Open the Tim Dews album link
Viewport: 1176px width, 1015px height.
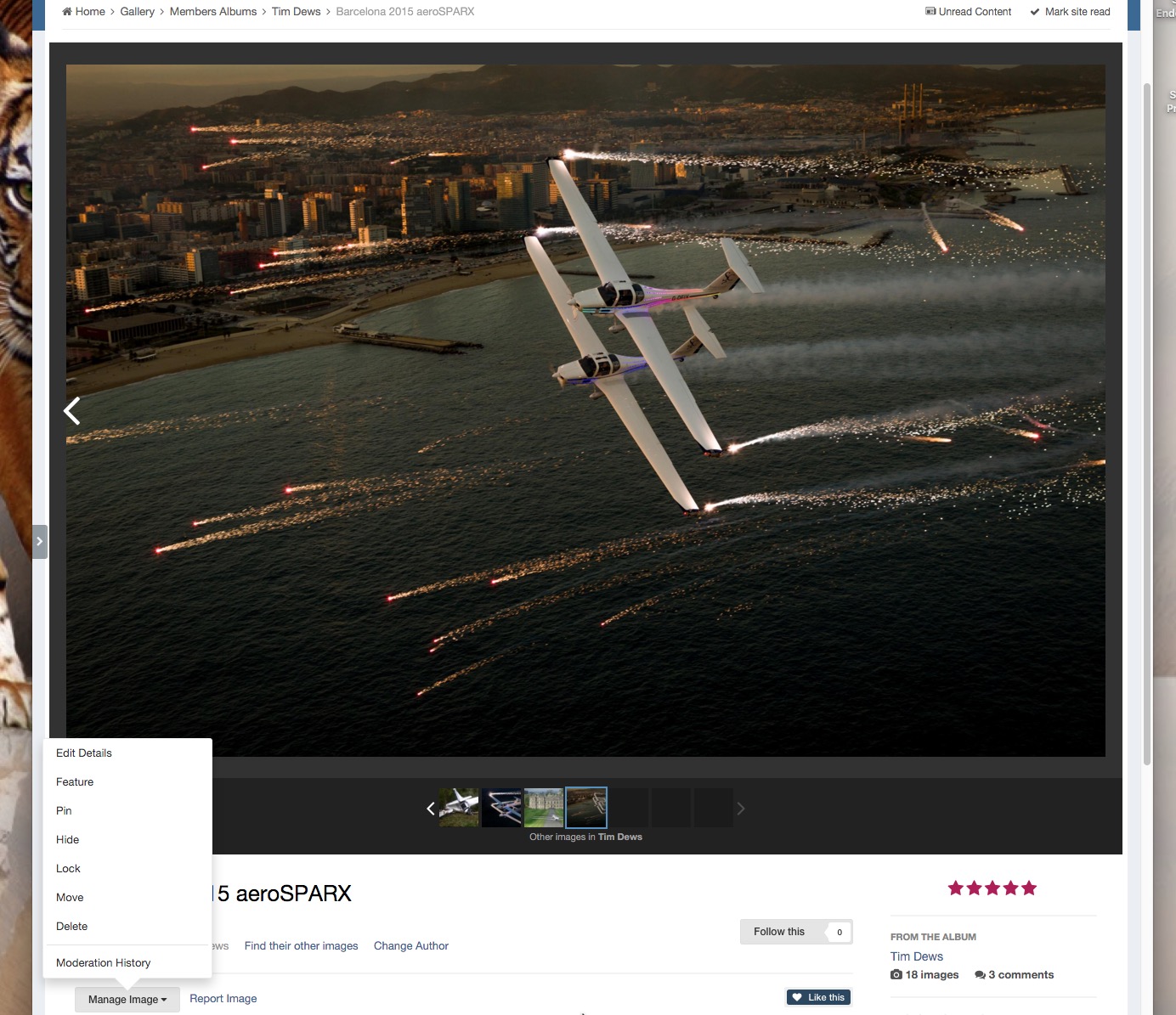click(917, 956)
